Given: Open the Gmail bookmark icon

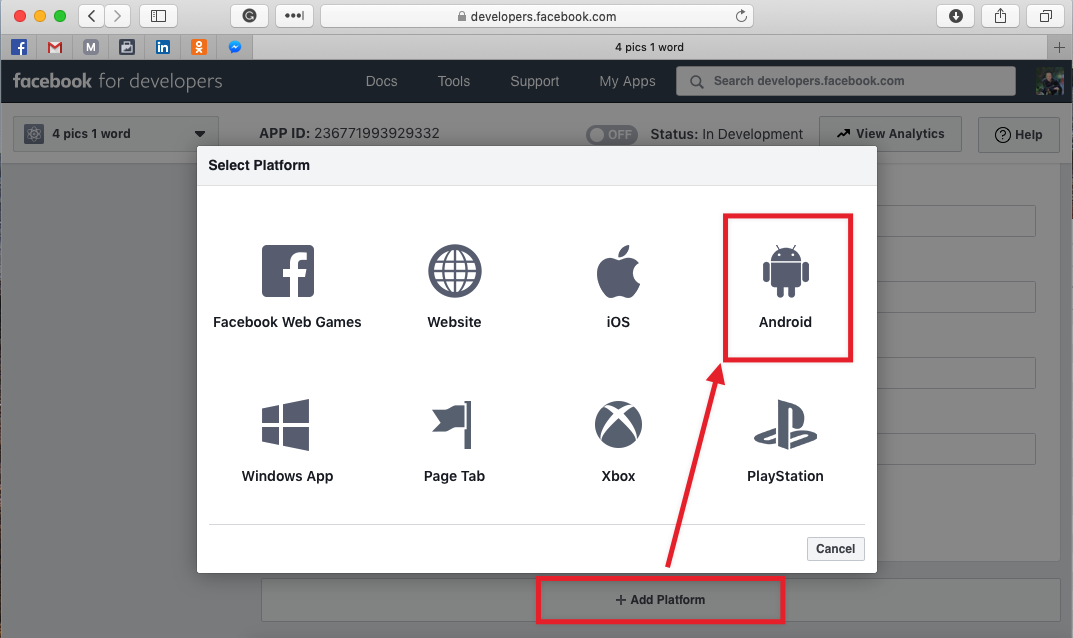Looking at the screenshot, I should (x=55, y=47).
